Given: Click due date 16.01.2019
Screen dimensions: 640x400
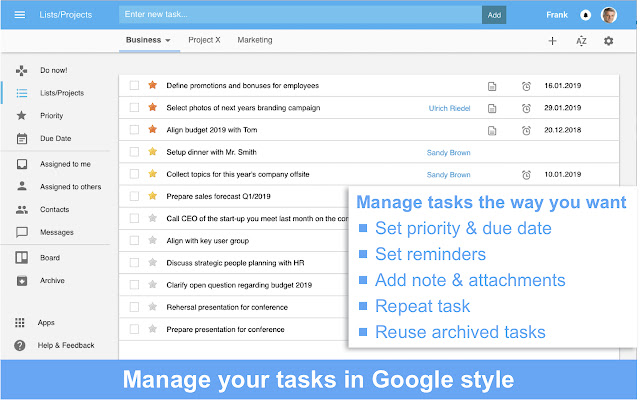Looking at the screenshot, I should tap(562, 86).
